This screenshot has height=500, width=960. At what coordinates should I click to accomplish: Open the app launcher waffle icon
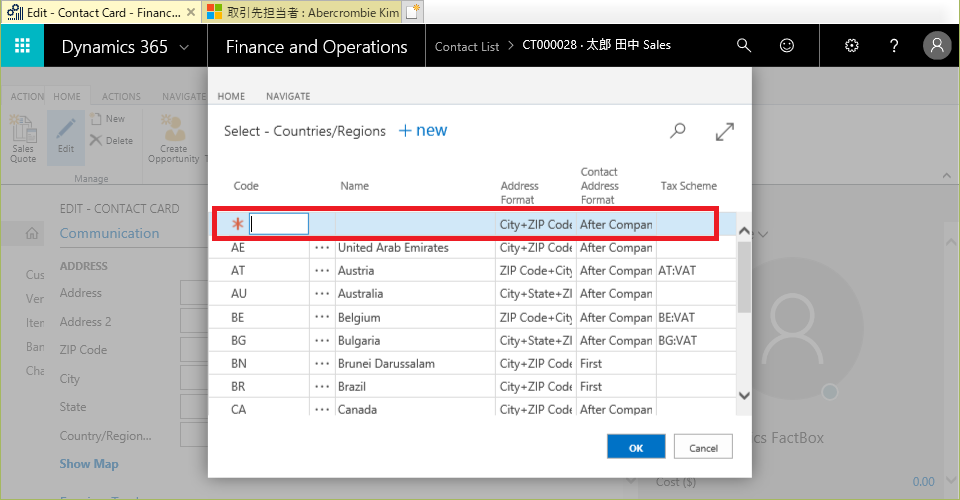click(22, 46)
